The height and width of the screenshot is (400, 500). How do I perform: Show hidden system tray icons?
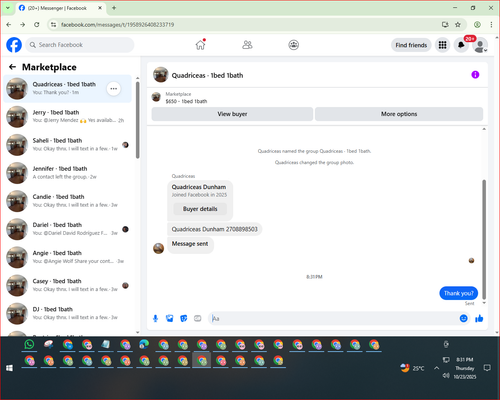coord(436,368)
